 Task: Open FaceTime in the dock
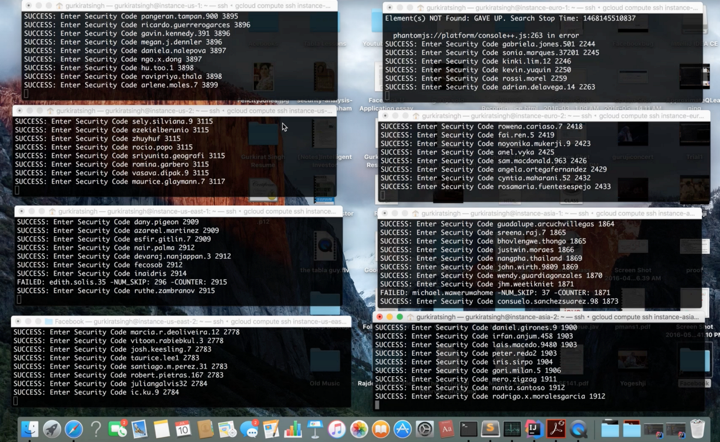pos(117,429)
